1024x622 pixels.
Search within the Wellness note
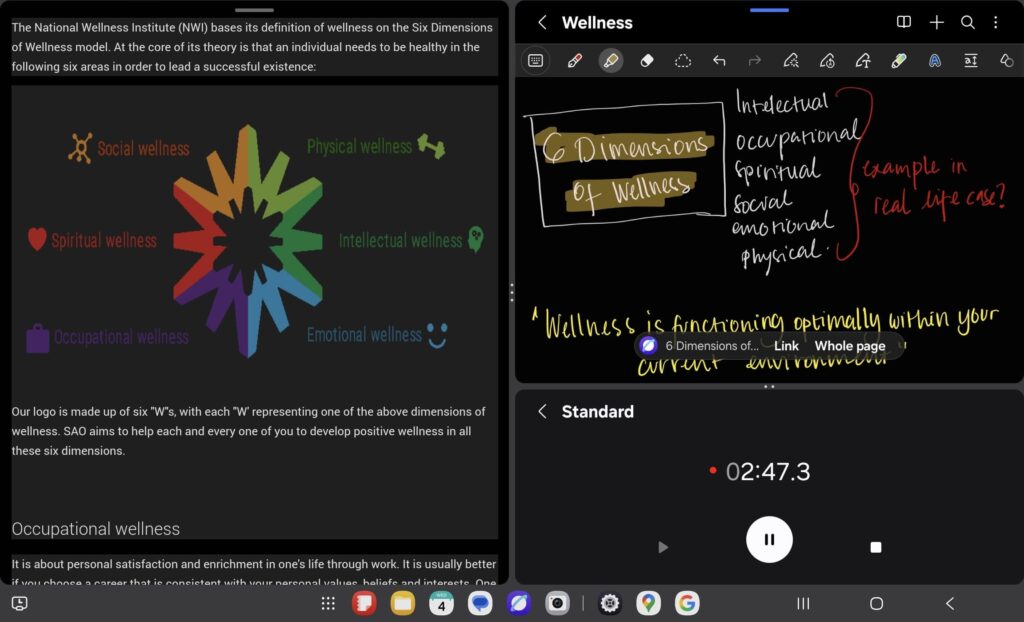(967, 22)
